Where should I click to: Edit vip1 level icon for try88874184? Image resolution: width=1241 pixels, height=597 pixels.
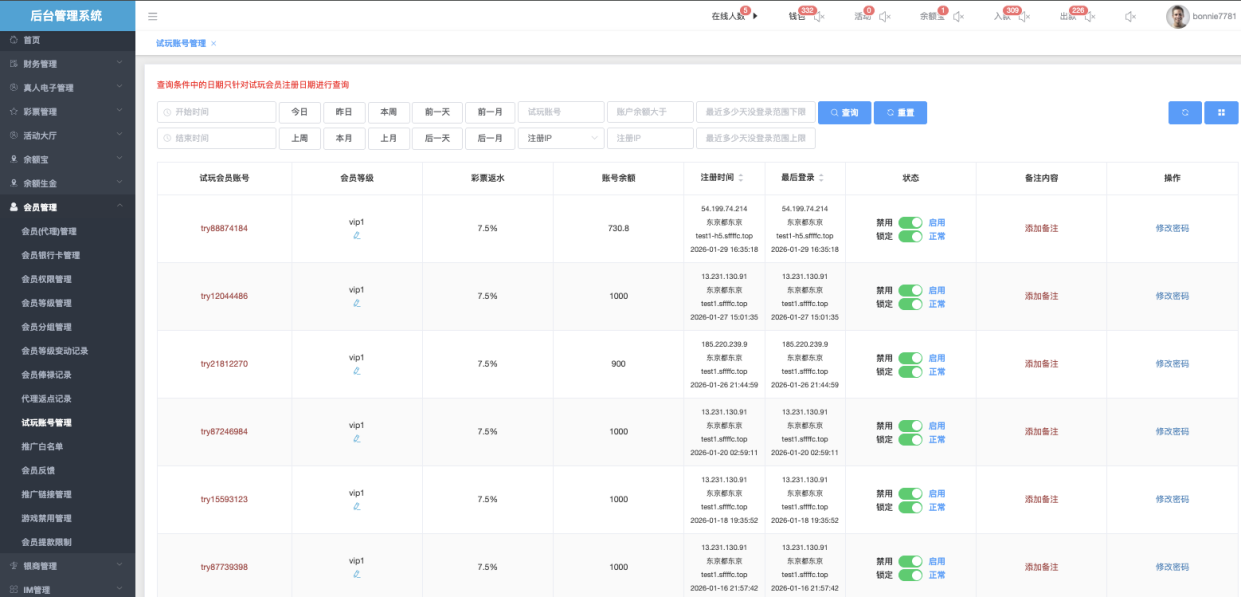[357, 236]
